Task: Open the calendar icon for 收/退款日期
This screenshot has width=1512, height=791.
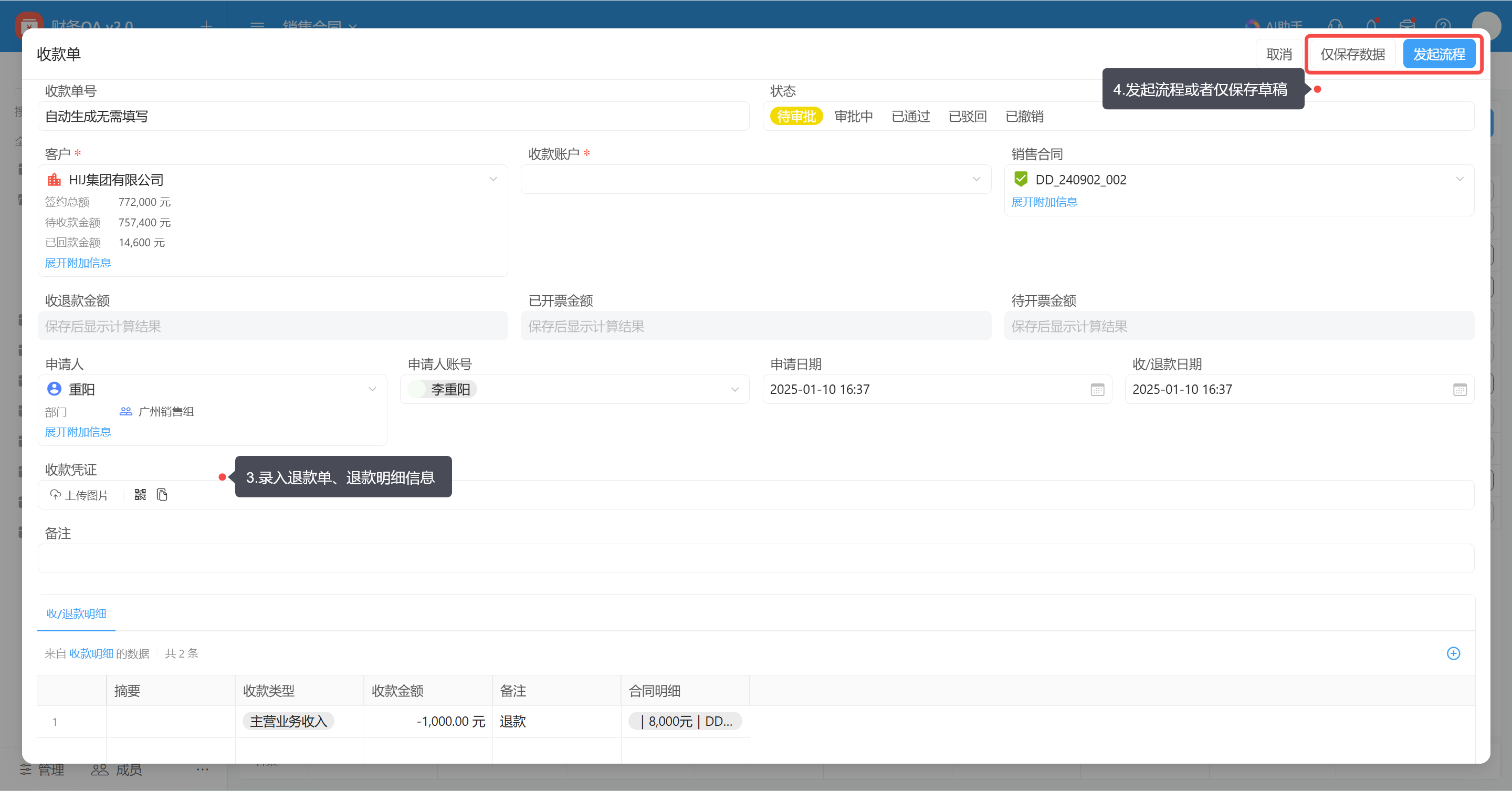Action: pos(1459,389)
